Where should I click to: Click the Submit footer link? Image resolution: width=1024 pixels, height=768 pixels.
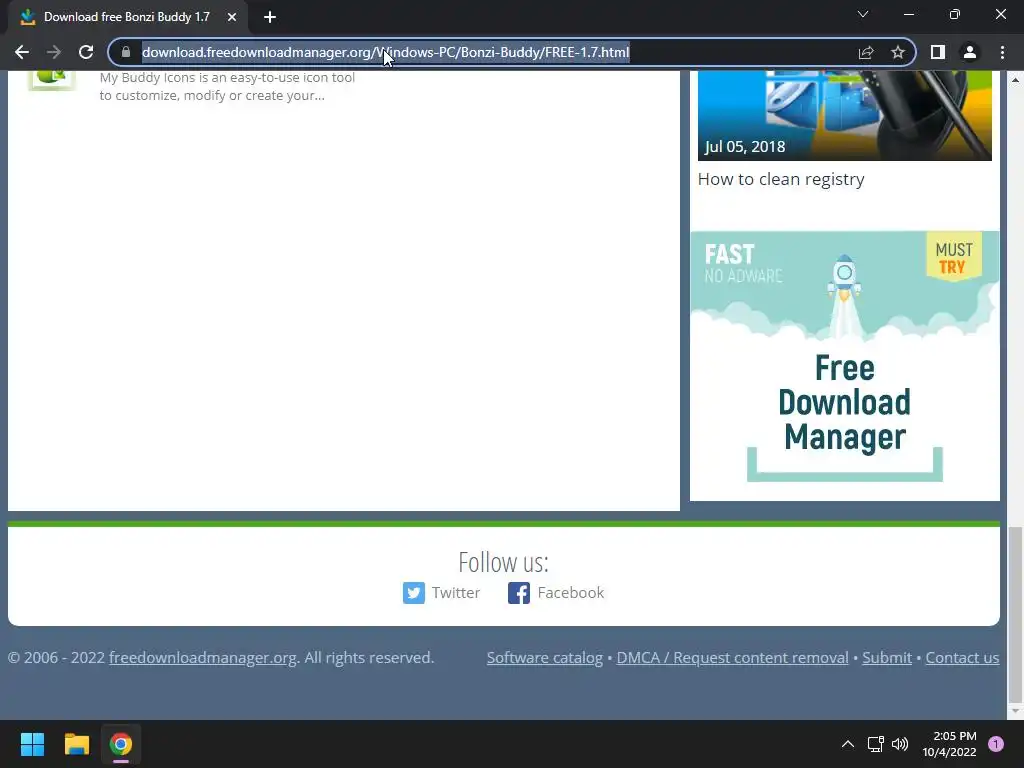pyautogui.click(x=887, y=658)
